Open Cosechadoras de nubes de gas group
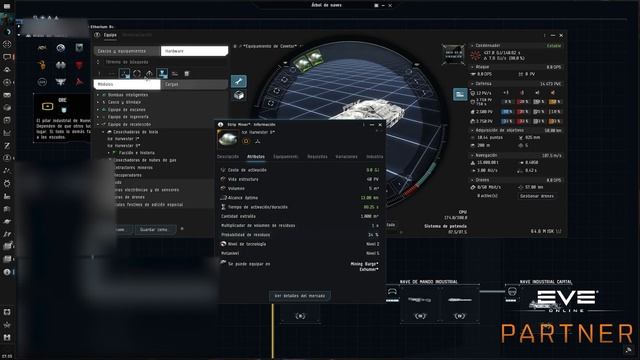640x360 pixels. tap(144, 160)
